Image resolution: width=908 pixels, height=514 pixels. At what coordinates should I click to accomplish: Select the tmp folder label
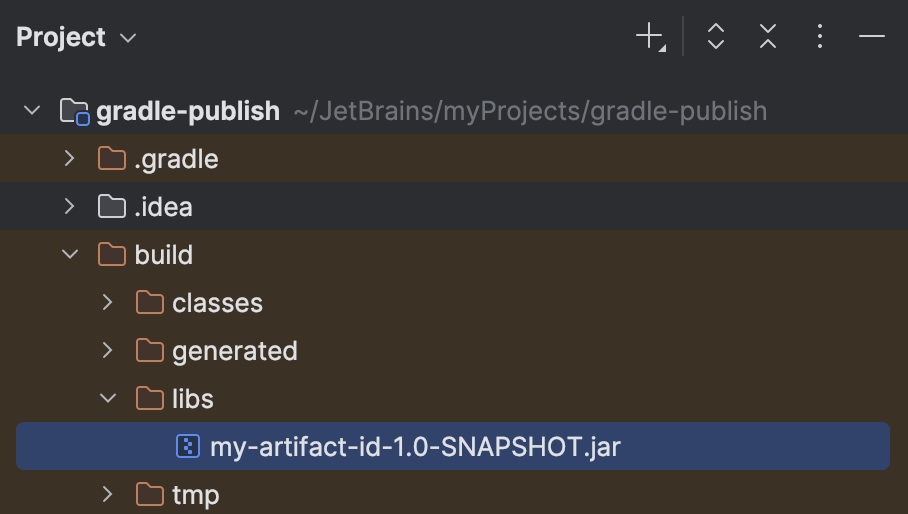point(195,495)
